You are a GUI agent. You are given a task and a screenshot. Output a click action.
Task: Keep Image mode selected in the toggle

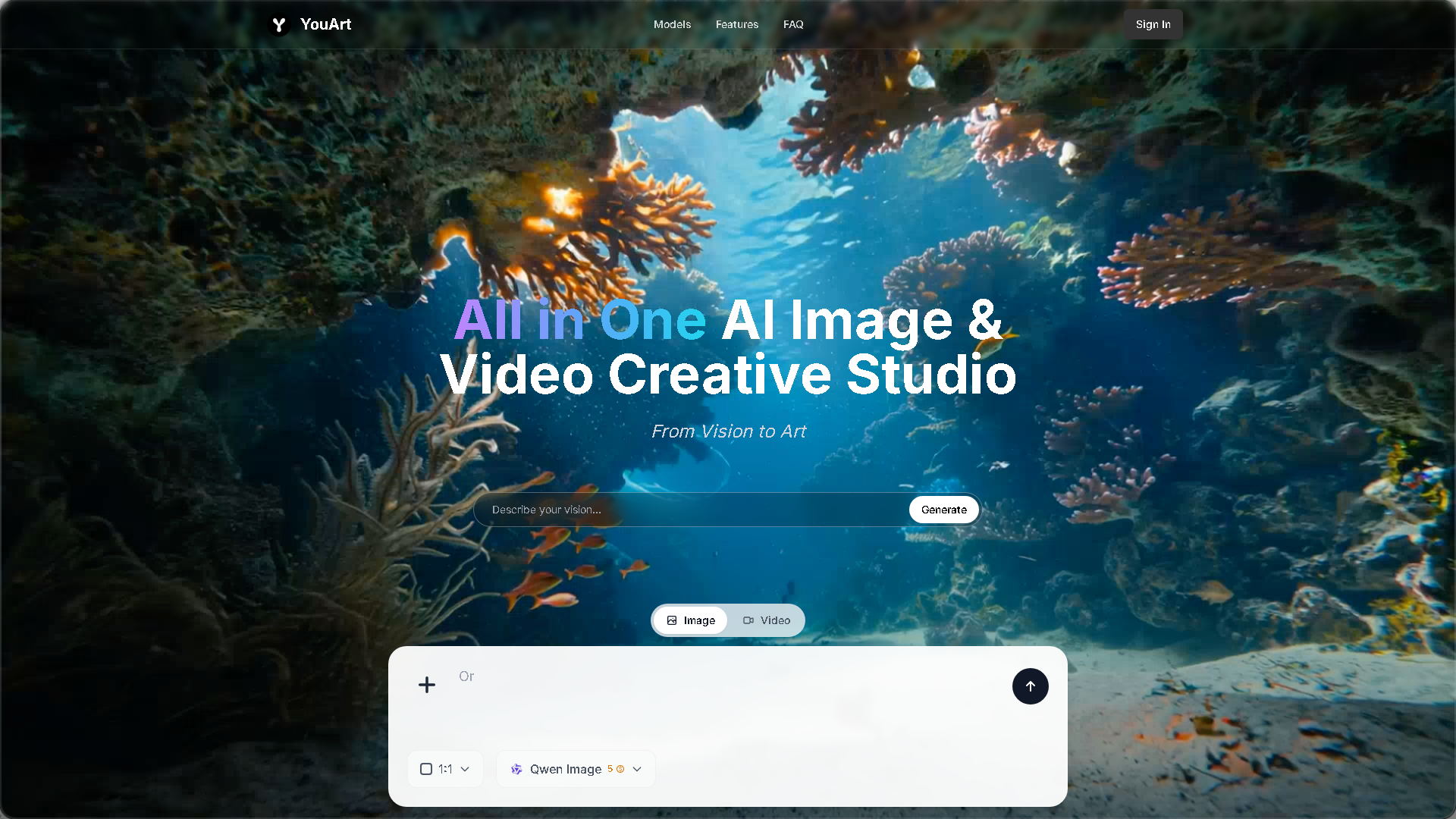coord(690,620)
